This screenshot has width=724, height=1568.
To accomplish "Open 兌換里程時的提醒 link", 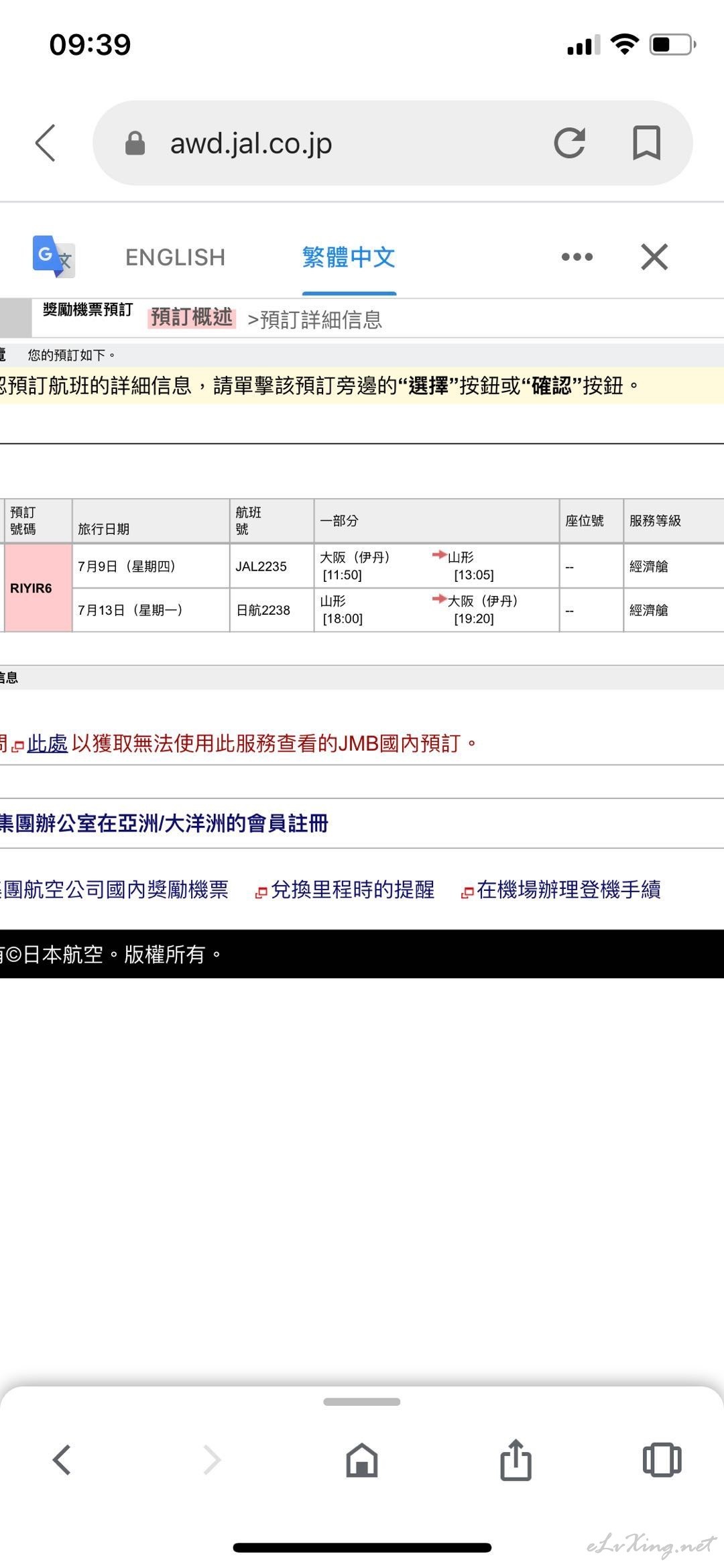I will tap(352, 890).
